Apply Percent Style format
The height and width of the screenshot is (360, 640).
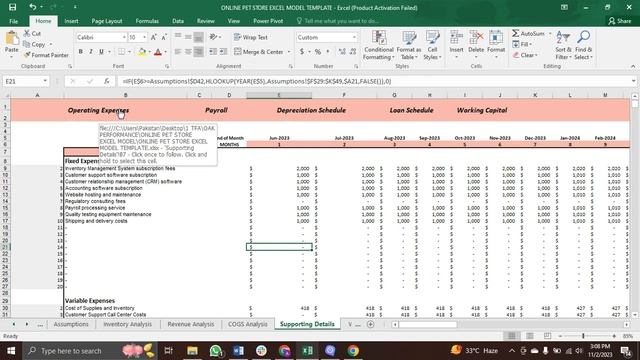click(x=318, y=52)
